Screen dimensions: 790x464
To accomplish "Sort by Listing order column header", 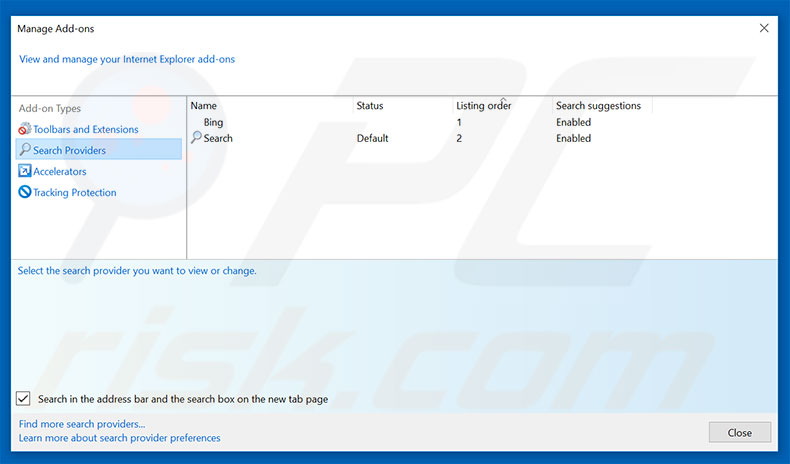I will (484, 106).
